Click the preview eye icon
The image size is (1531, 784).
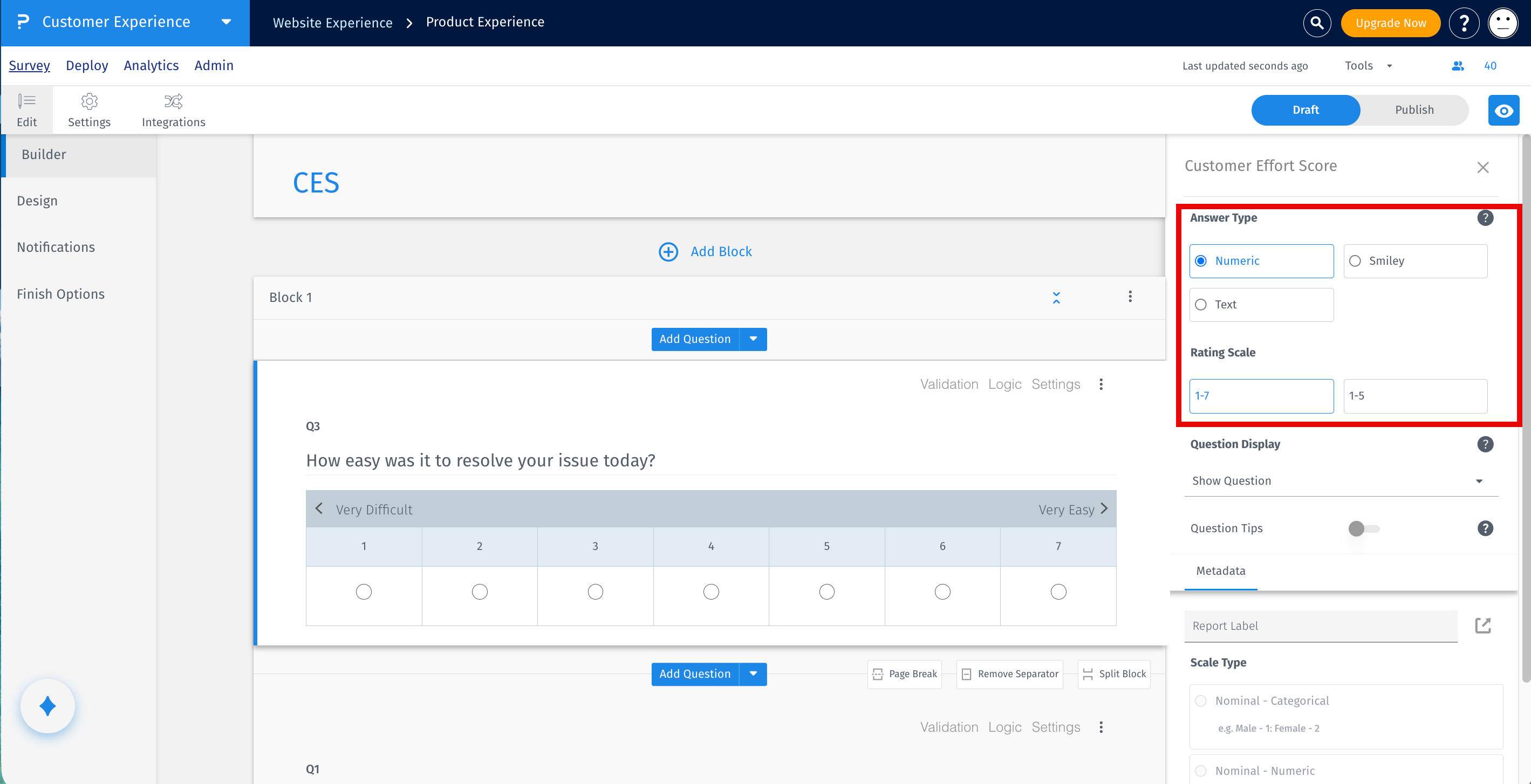[x=1503, y=110]
